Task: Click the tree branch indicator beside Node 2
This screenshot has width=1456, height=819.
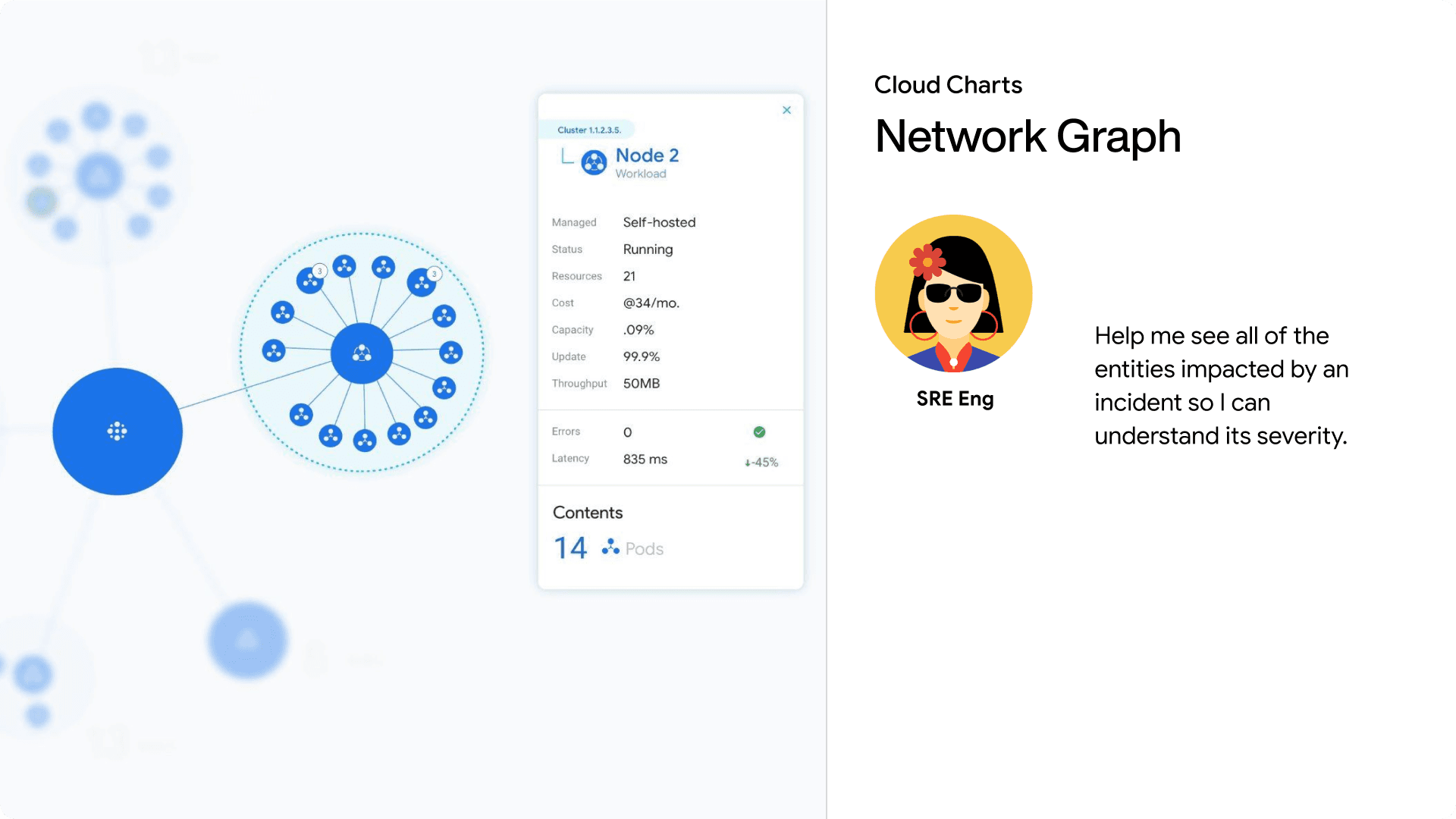Action: tap(566, 156)
